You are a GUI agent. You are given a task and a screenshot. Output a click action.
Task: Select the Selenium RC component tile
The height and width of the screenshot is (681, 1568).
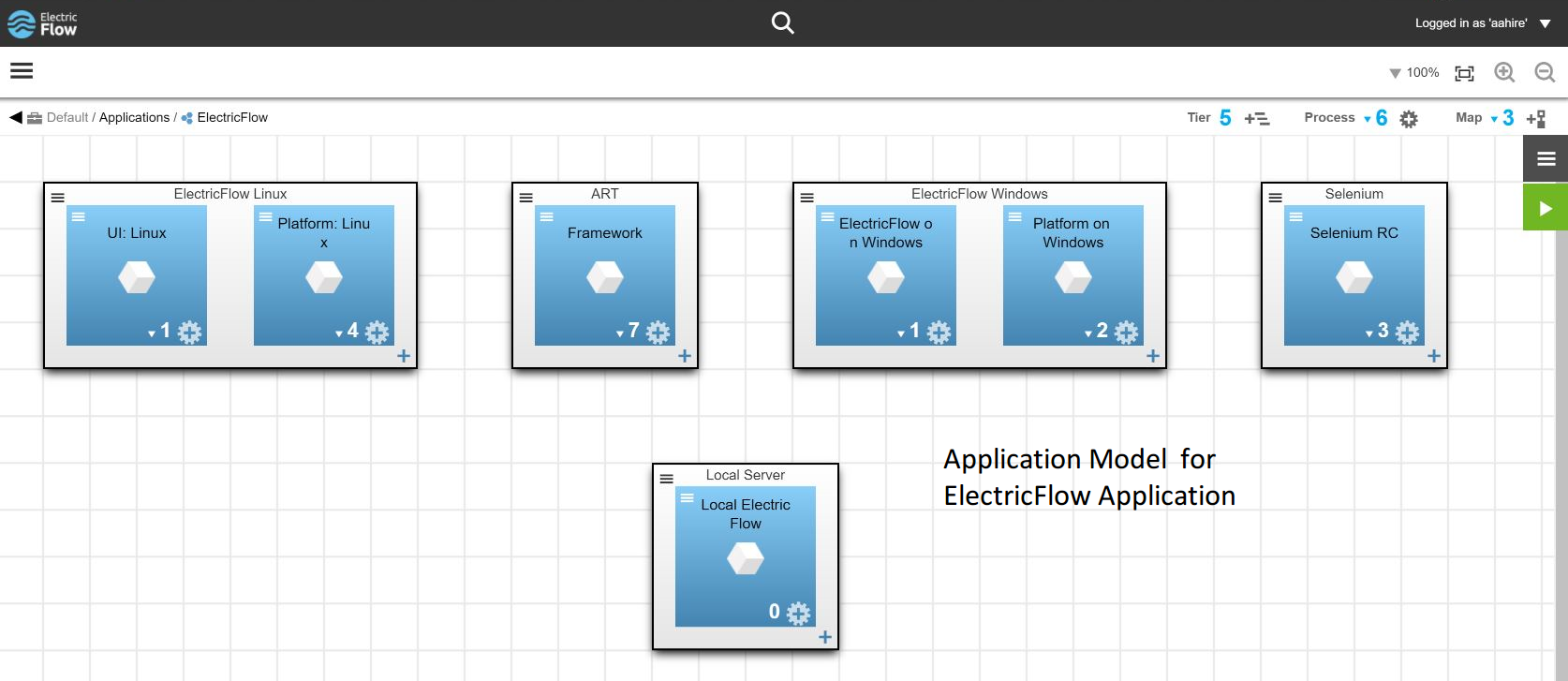pos(1354,275)
